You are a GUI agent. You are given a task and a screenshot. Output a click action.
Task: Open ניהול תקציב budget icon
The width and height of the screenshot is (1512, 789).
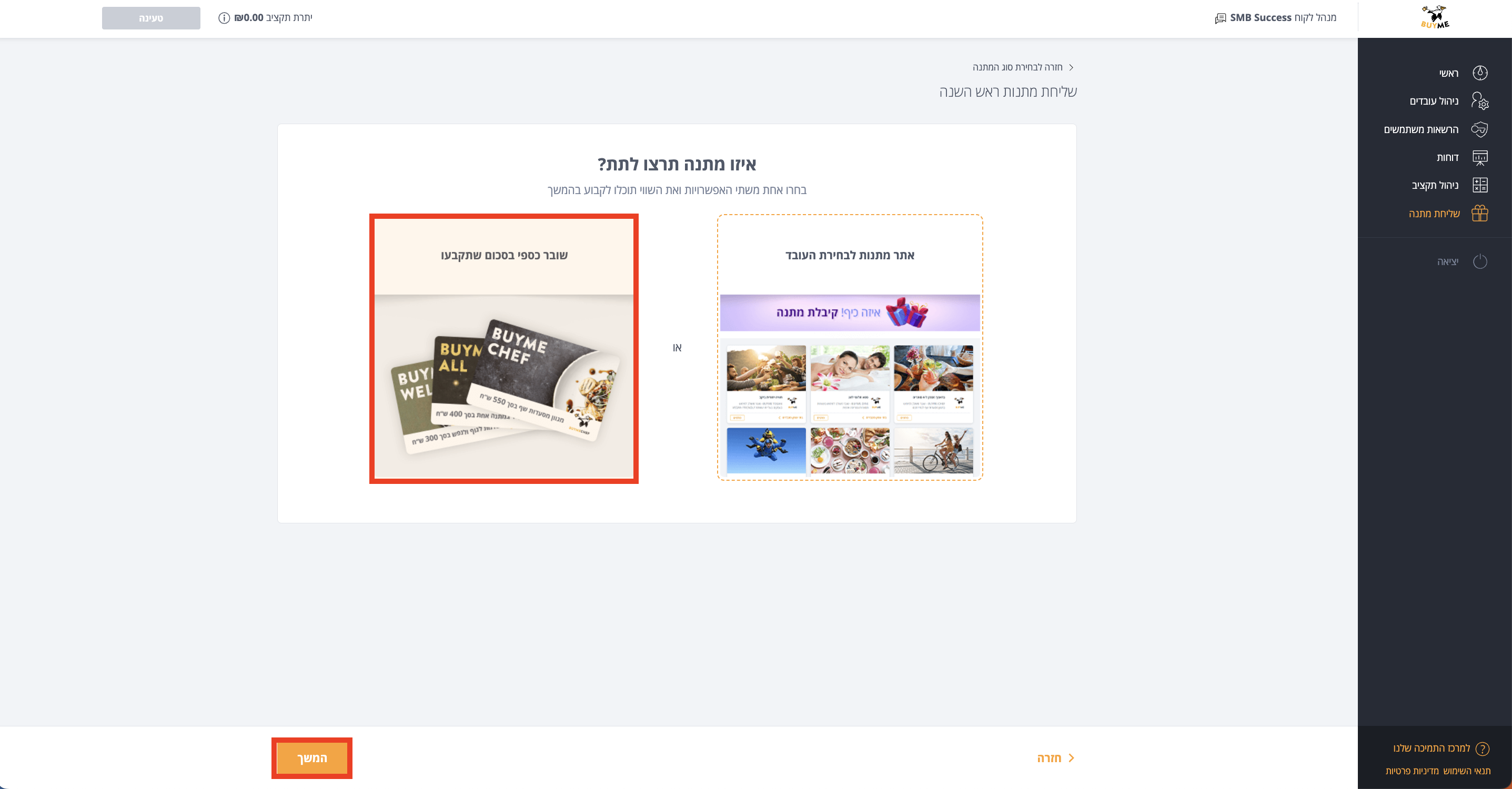1480,186
